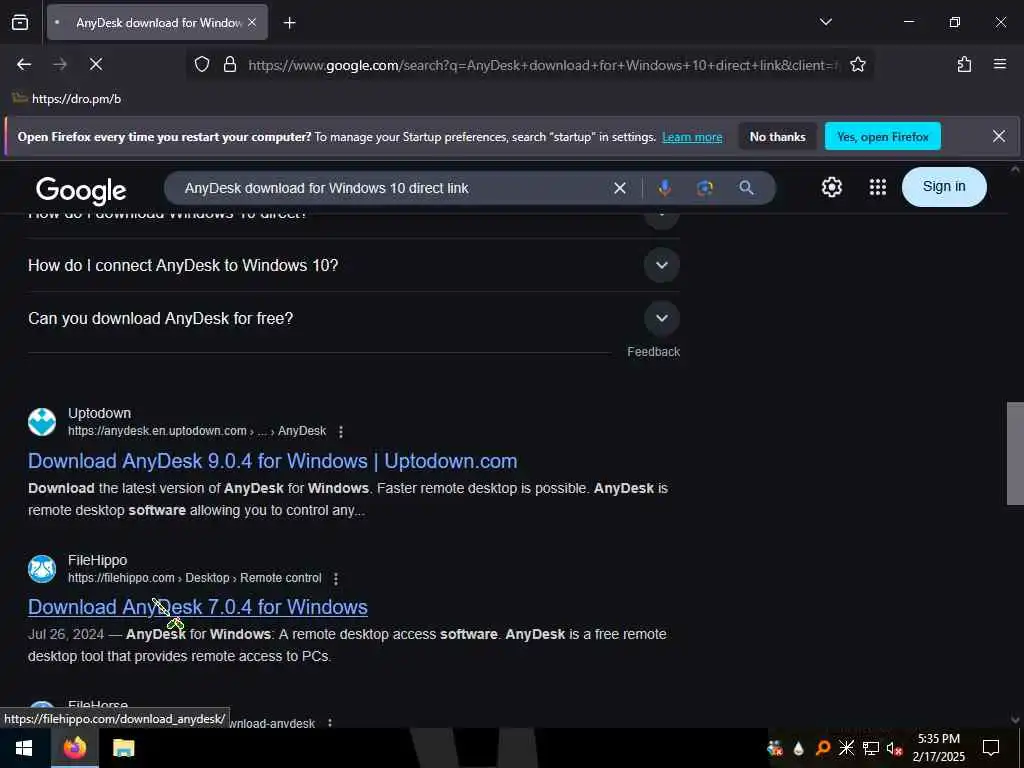The width and height of the screenshot is (1024, 768).
Task: Click the Feedback link
Action: click(653, 351)
